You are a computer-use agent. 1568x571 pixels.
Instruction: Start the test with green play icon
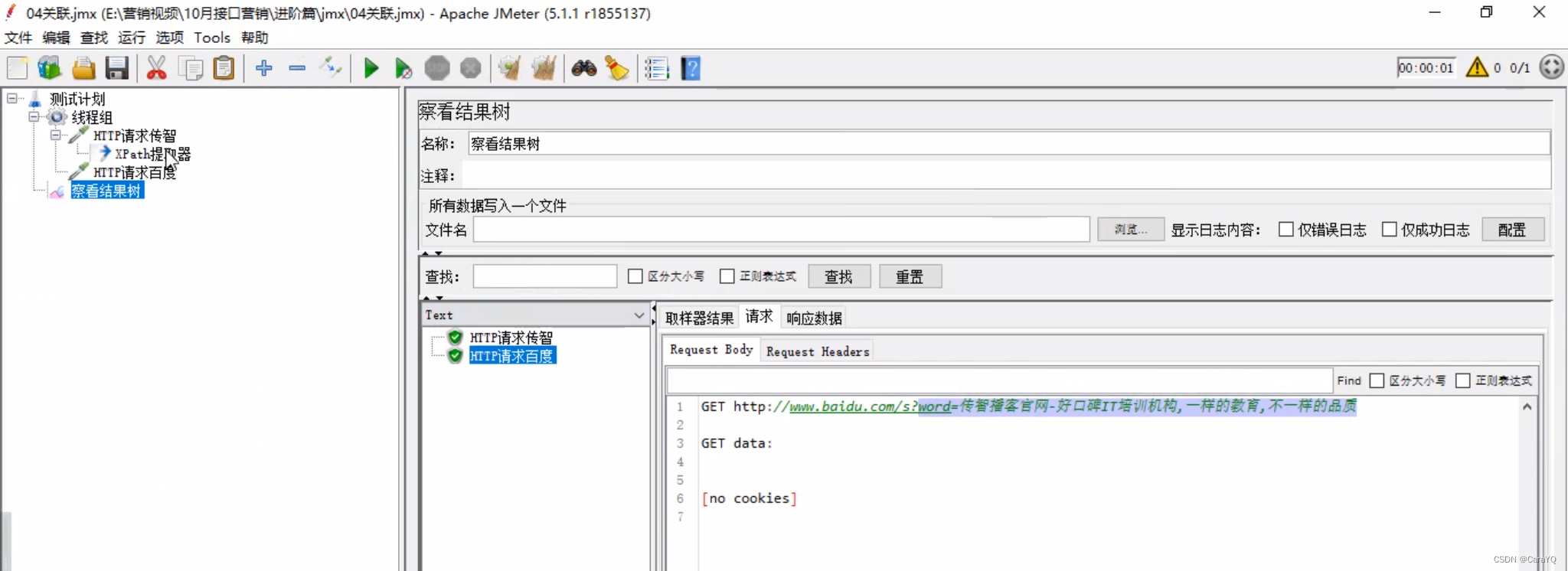click(371, 68)
